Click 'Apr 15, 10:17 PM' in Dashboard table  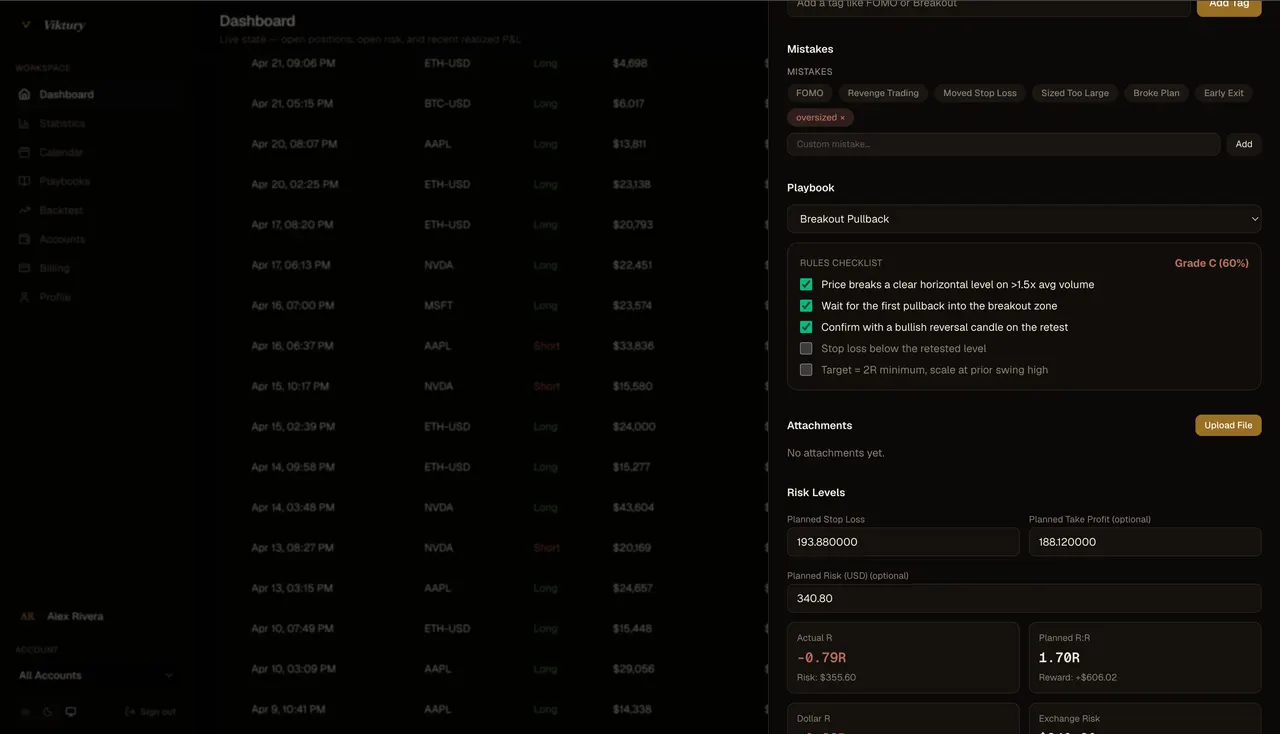(x=290, y=387)
